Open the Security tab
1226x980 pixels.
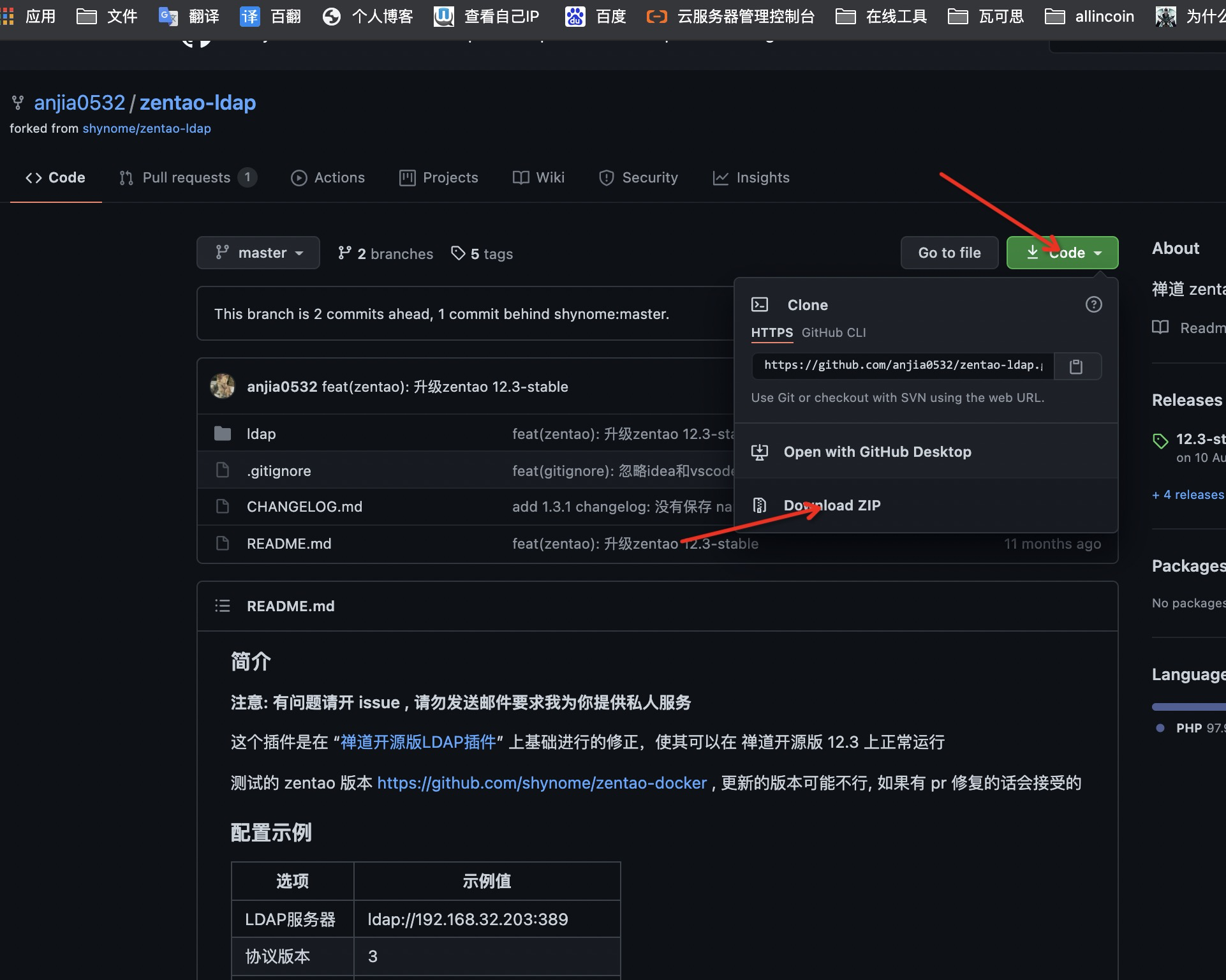[639, 177]
